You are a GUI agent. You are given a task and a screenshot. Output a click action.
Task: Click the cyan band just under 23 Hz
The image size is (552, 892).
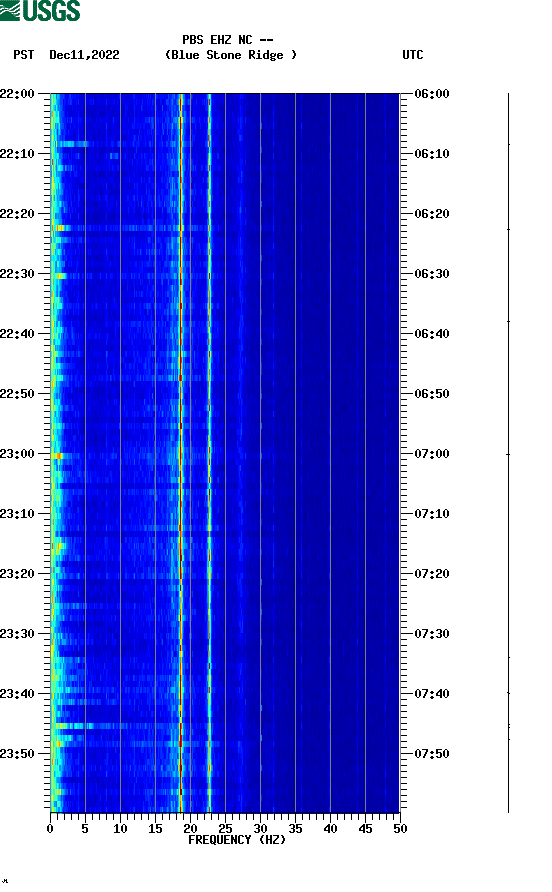pyautogui.click(x=209, y=453)
